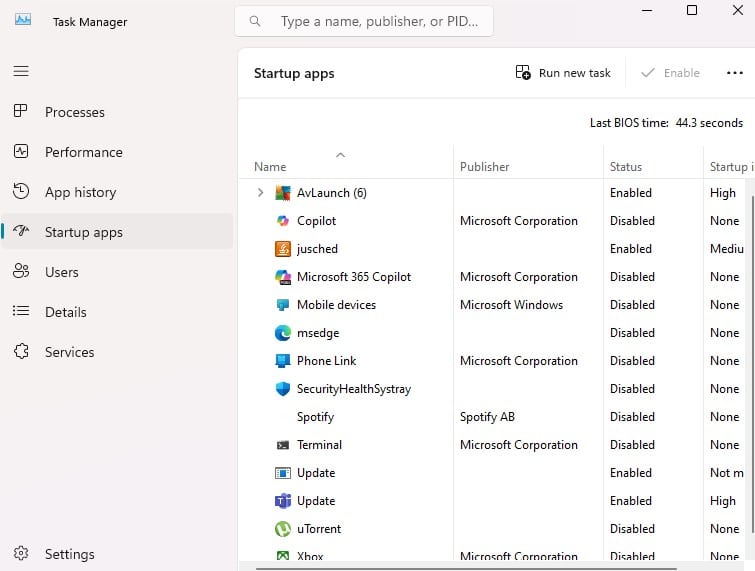The image size is (755, 571).
Task: Click the Microsoft 365 Copilot icon
Action: point(283,277)
